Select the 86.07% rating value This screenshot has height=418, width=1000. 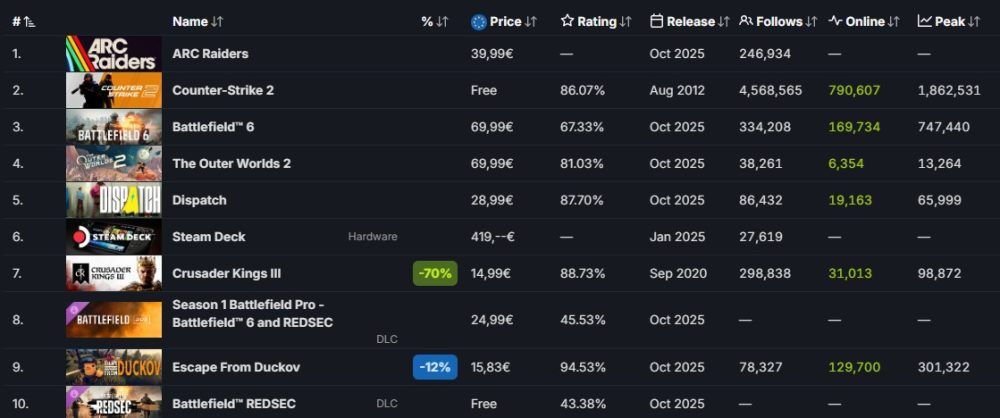[582, 90]
